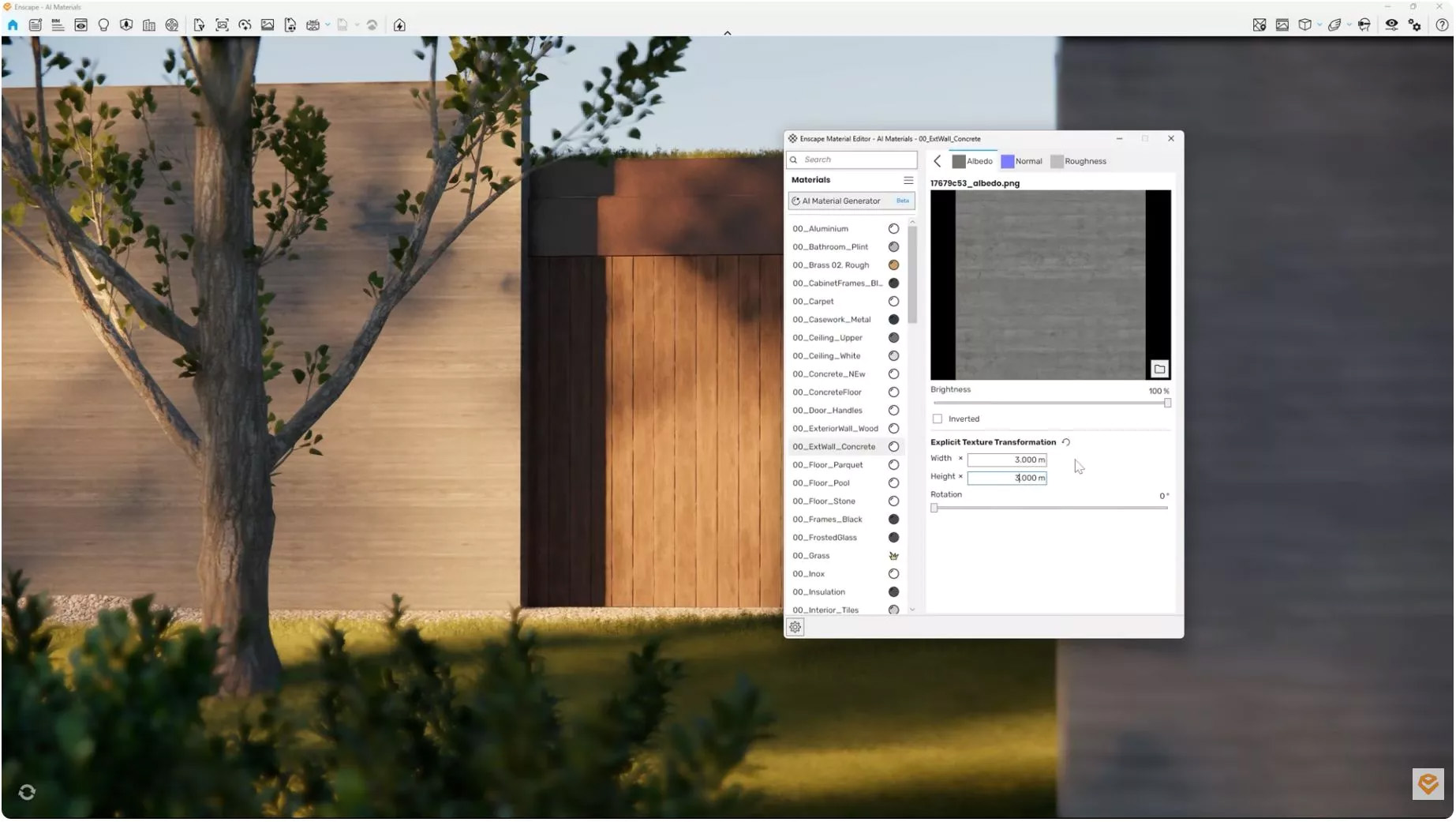Screen dimensions: 1456x822
Task: Click the Home icon in Enscape toolbar
Action: click(13, 25)
